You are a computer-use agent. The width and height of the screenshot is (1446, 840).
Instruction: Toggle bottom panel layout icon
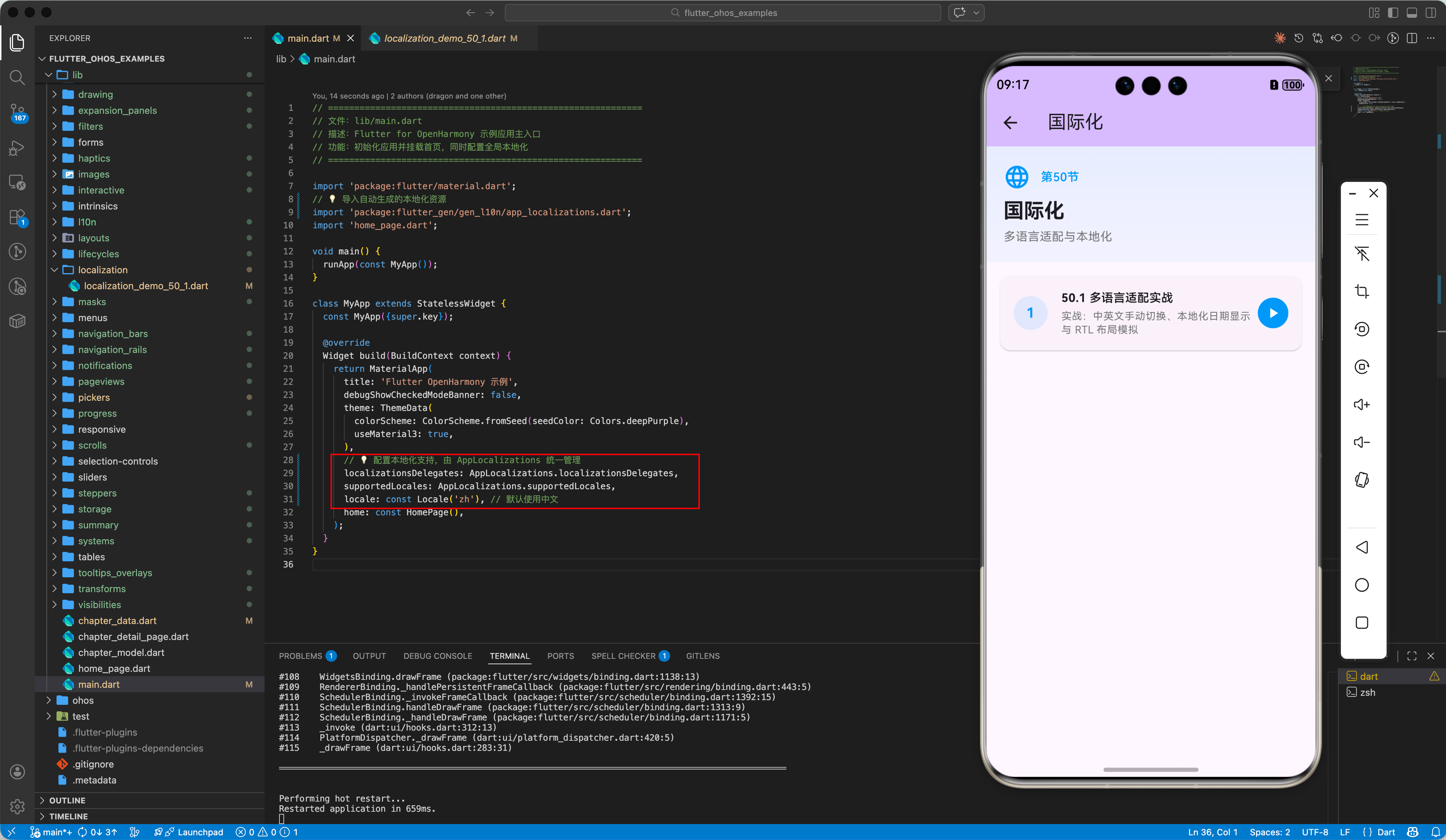pos(1412,13)
